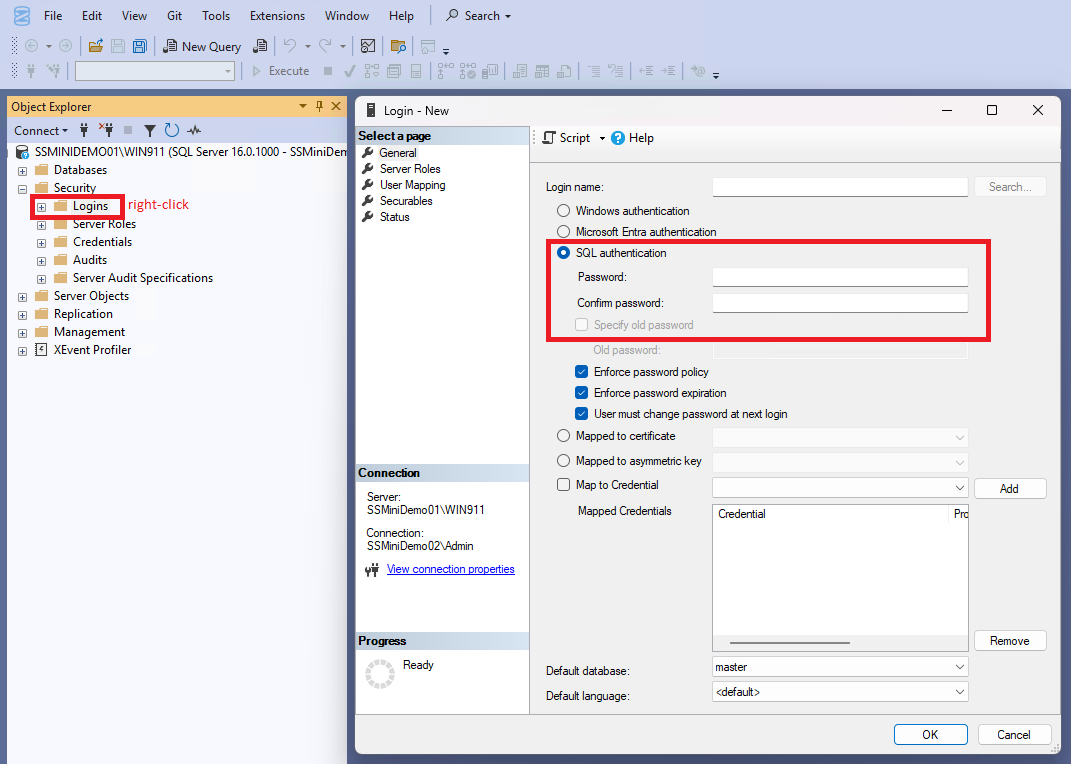Click the Add button next to Map to Credential

(1010, 488)
